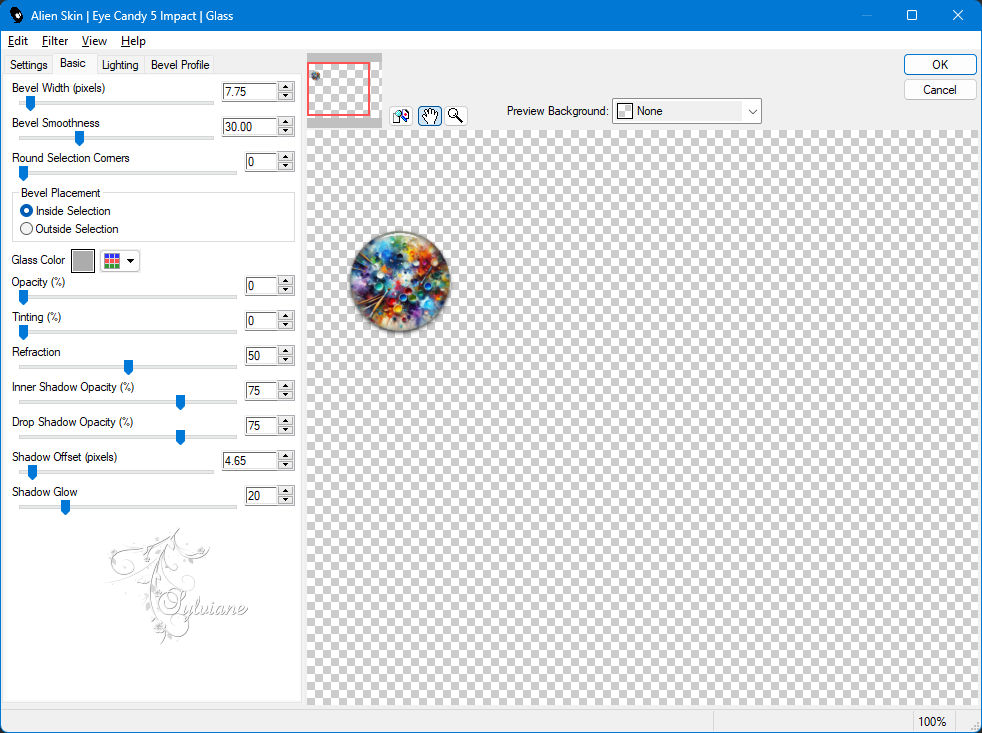Click the Cancel button
The image size is (982, 733).
click(x=939, y=90)
